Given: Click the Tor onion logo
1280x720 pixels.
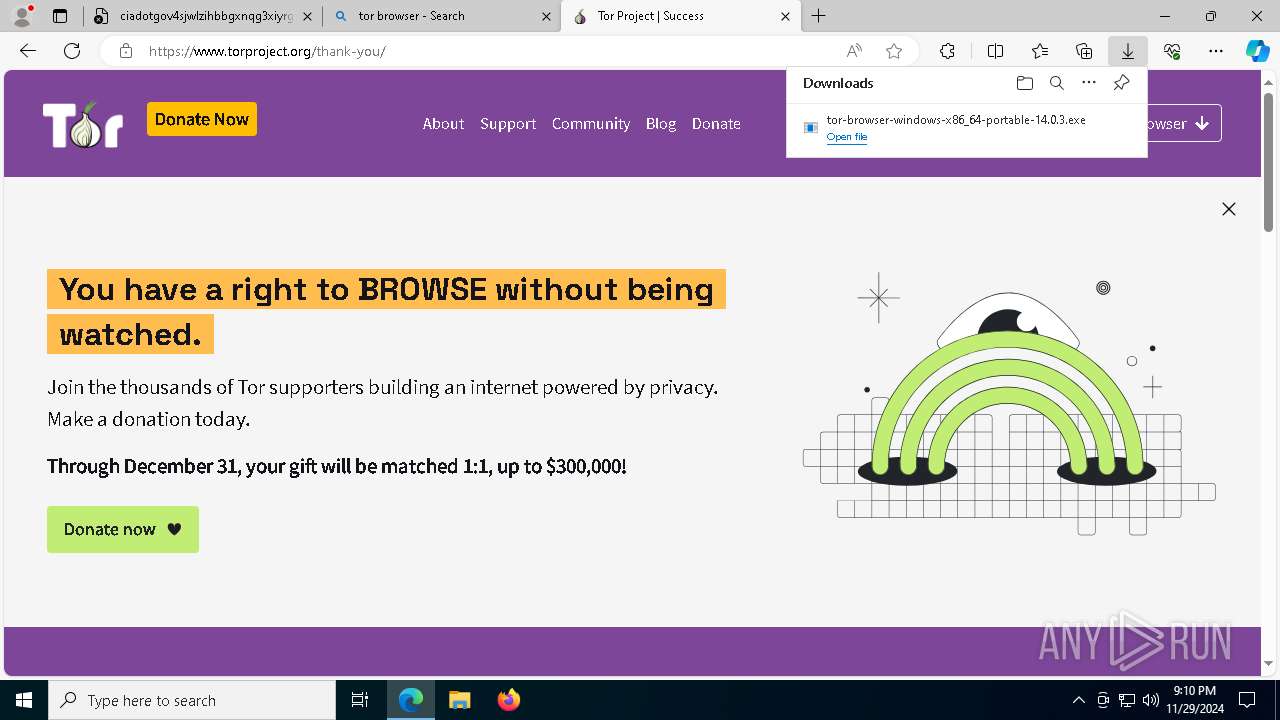Looking at the screenshot, I should pyautogui.click(x=83, y=124).
